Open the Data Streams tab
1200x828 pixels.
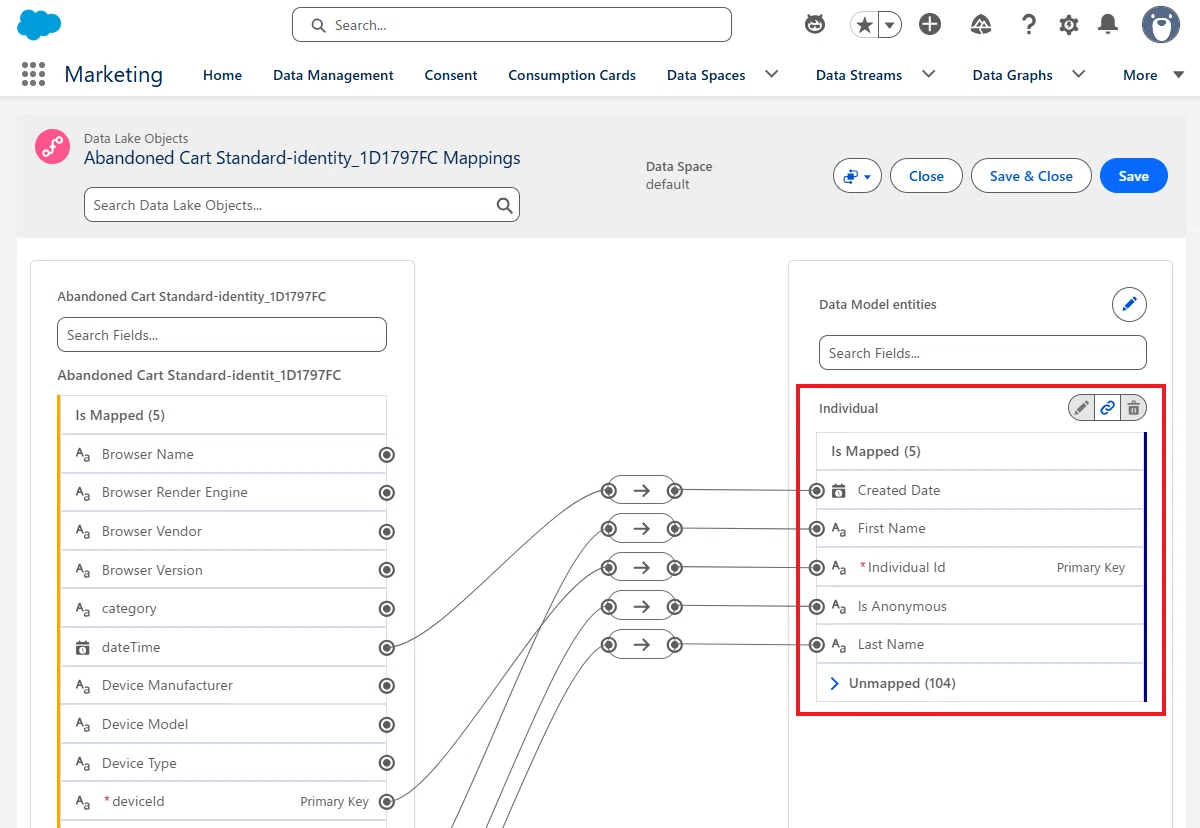pos(859,75)
